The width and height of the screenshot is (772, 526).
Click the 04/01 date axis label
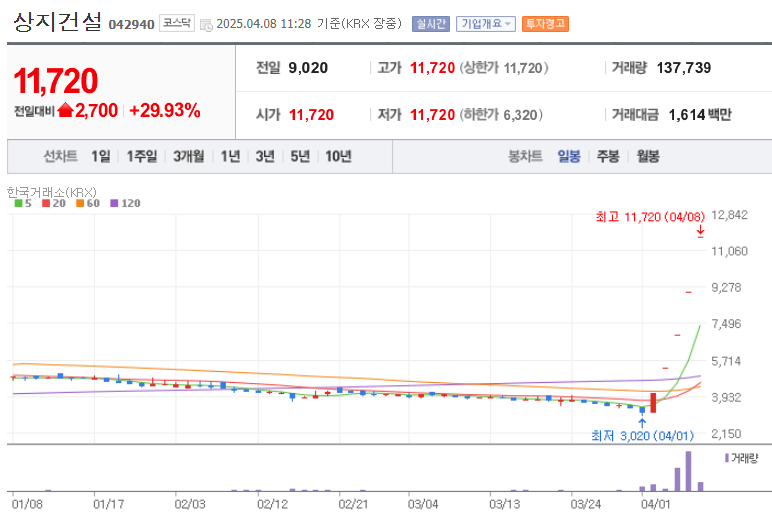655,504
